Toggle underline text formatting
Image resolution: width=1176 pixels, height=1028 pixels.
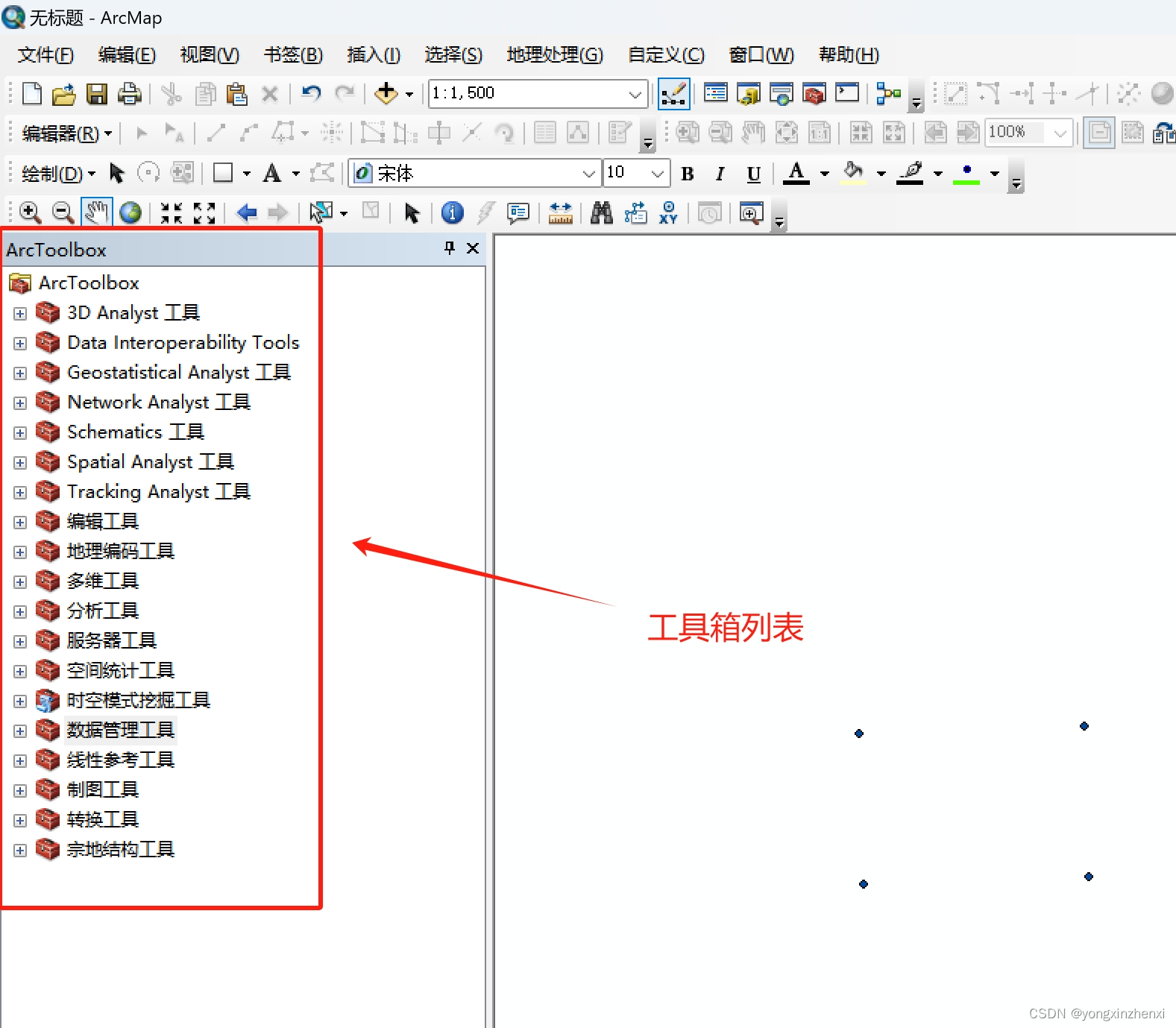pyautogui.click(x=753, y=174)
